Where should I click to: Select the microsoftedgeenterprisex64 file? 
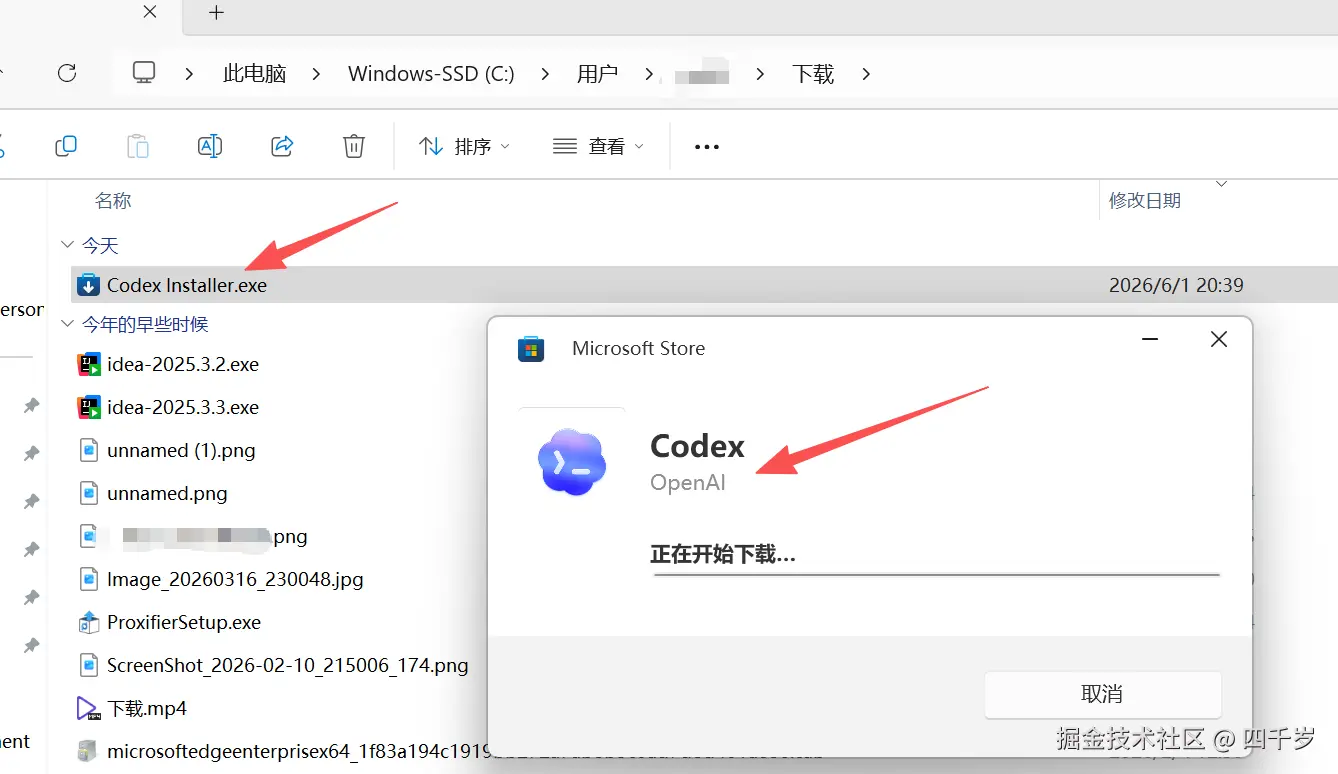point(296,751)
